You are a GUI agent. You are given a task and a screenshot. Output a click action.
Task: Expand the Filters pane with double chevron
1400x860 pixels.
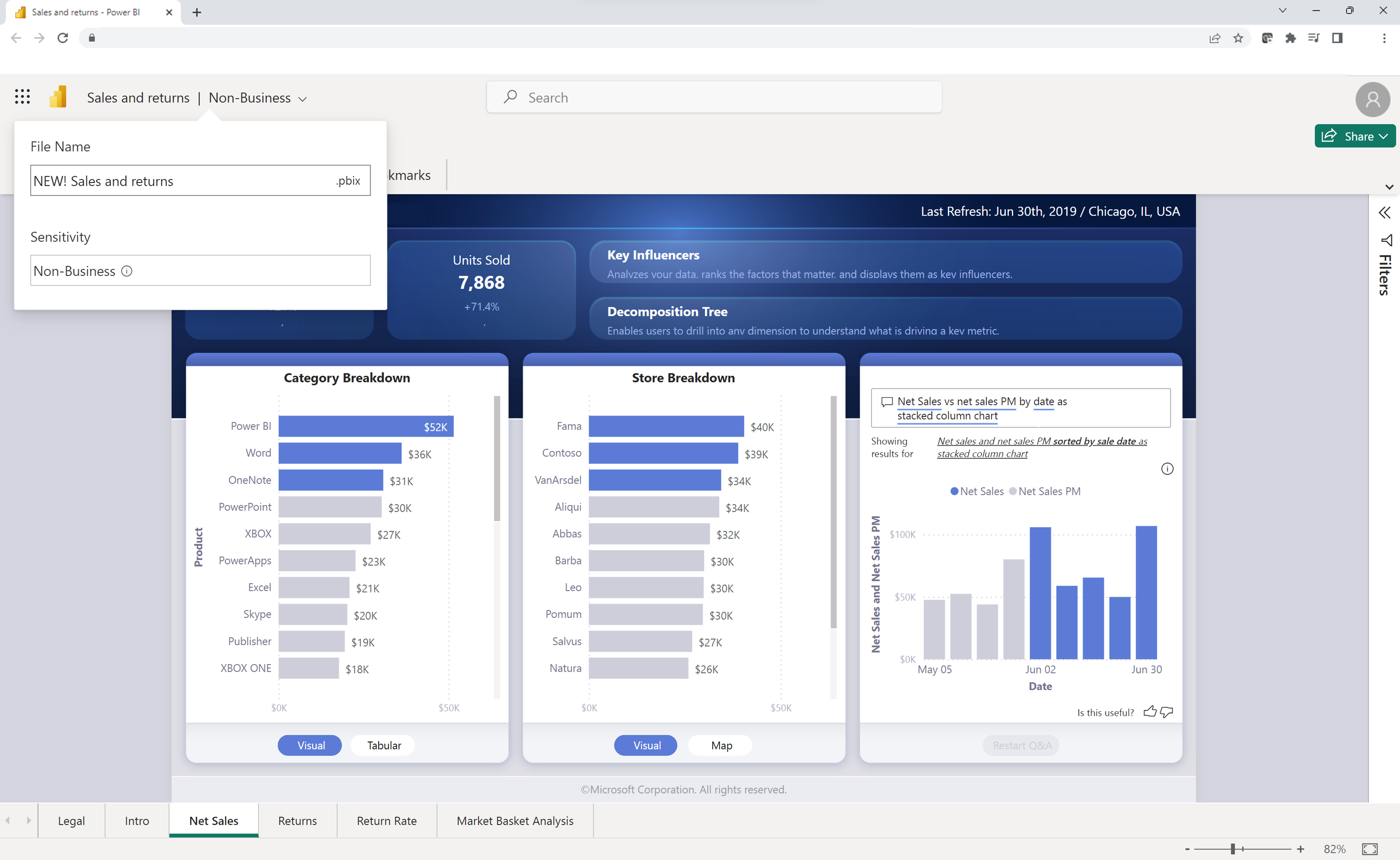tap(1385, 213)
